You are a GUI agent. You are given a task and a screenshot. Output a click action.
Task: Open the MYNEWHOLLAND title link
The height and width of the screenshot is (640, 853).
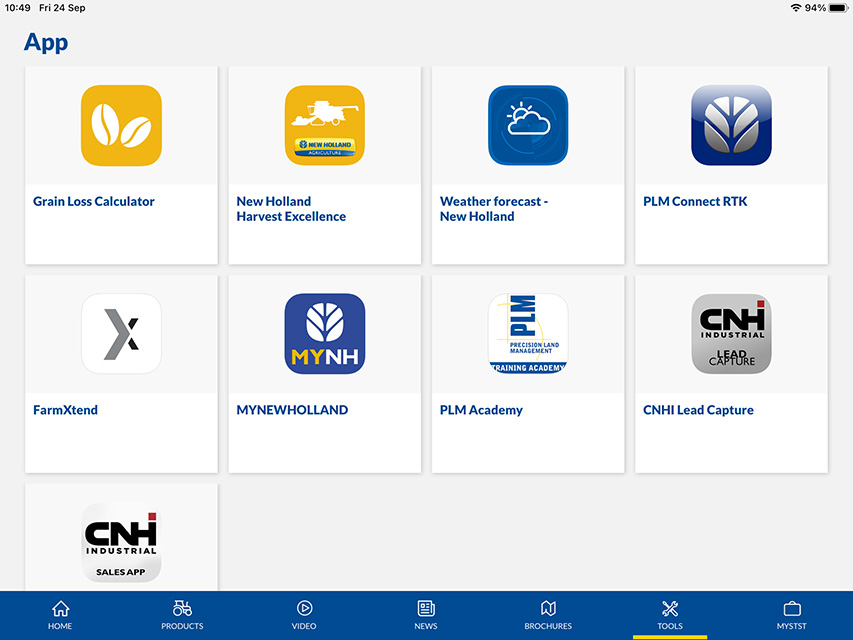pyautogui.click(x=292, y=410)
